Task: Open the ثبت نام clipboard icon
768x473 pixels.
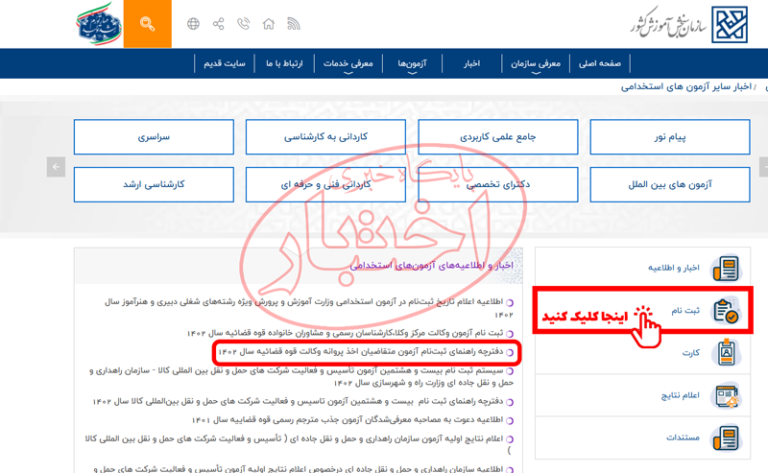Action: click(724, 311)
